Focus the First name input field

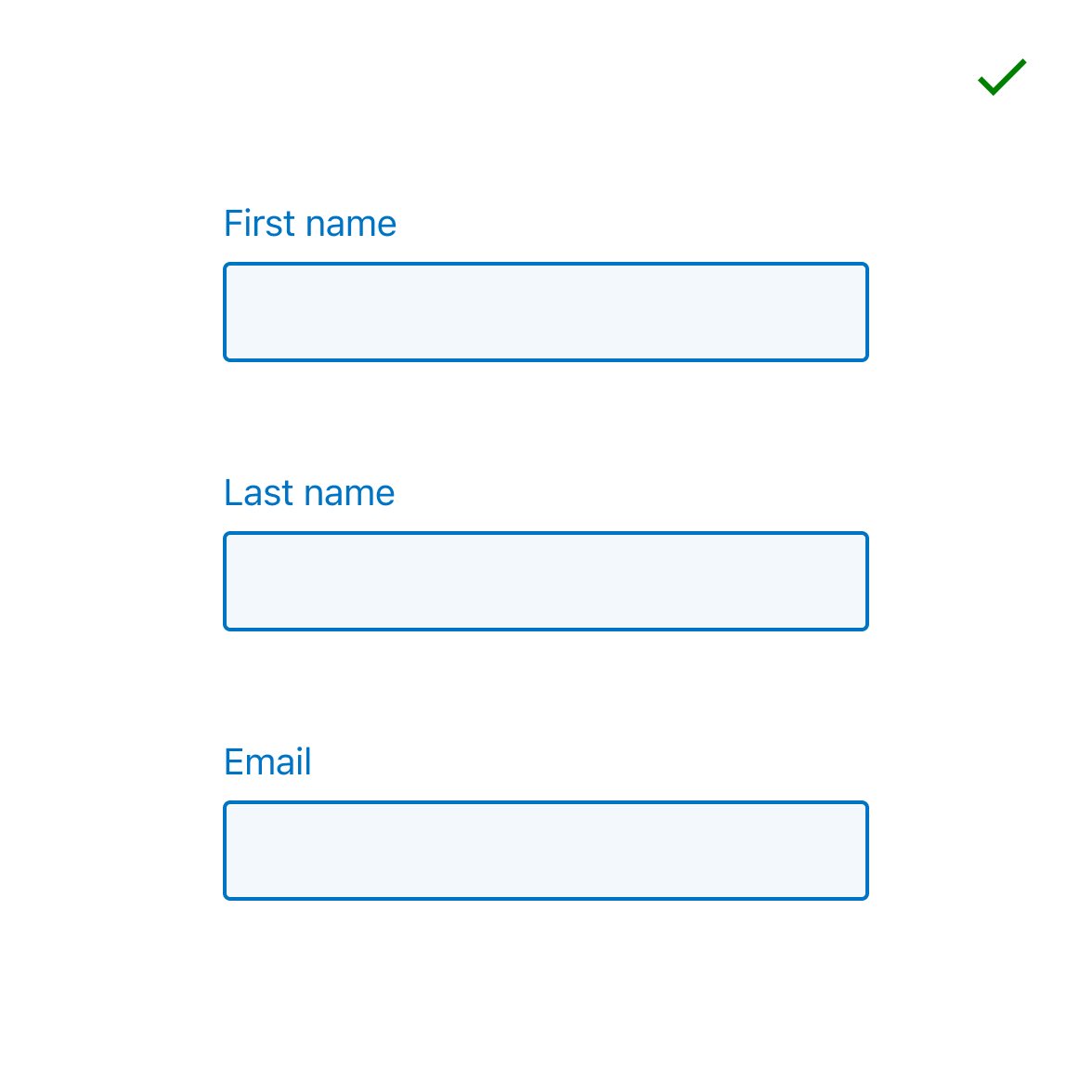[x=546, y=312]
